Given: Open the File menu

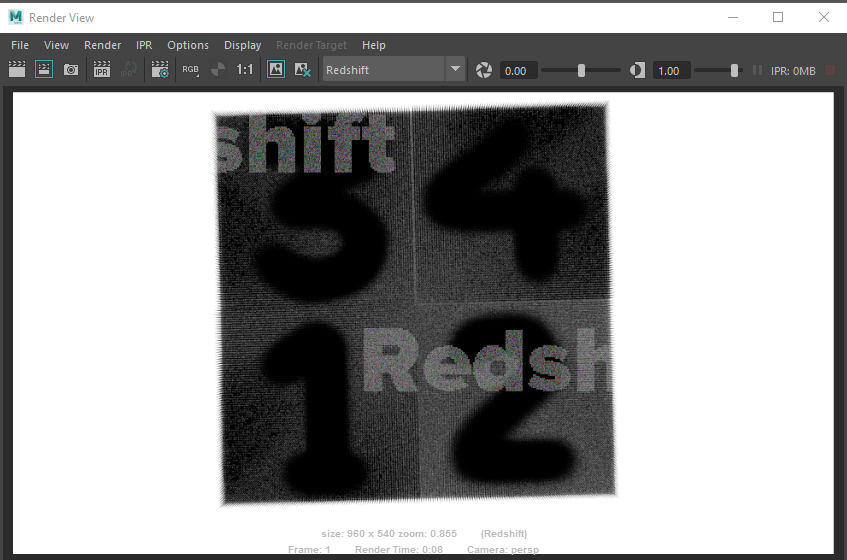Looking at the screenshot, I should pos(20,45).
